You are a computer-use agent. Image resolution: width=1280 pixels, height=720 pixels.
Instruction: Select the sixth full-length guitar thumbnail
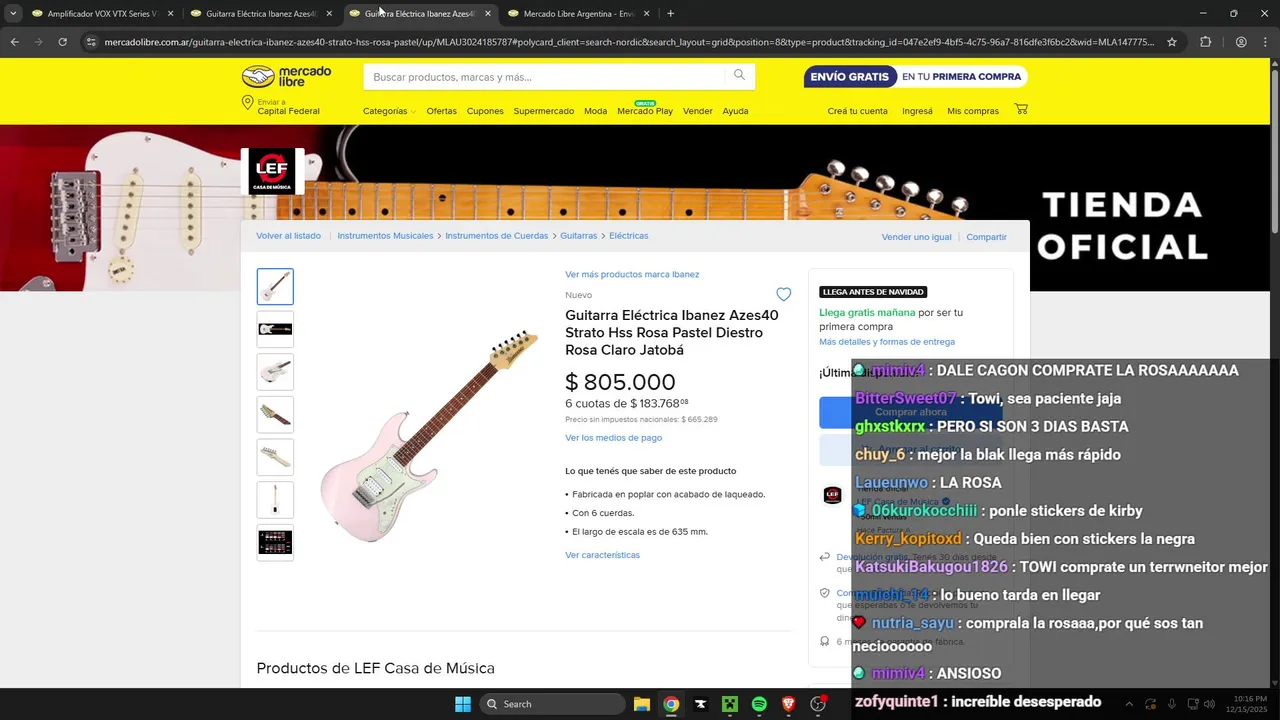coord(275,500)
